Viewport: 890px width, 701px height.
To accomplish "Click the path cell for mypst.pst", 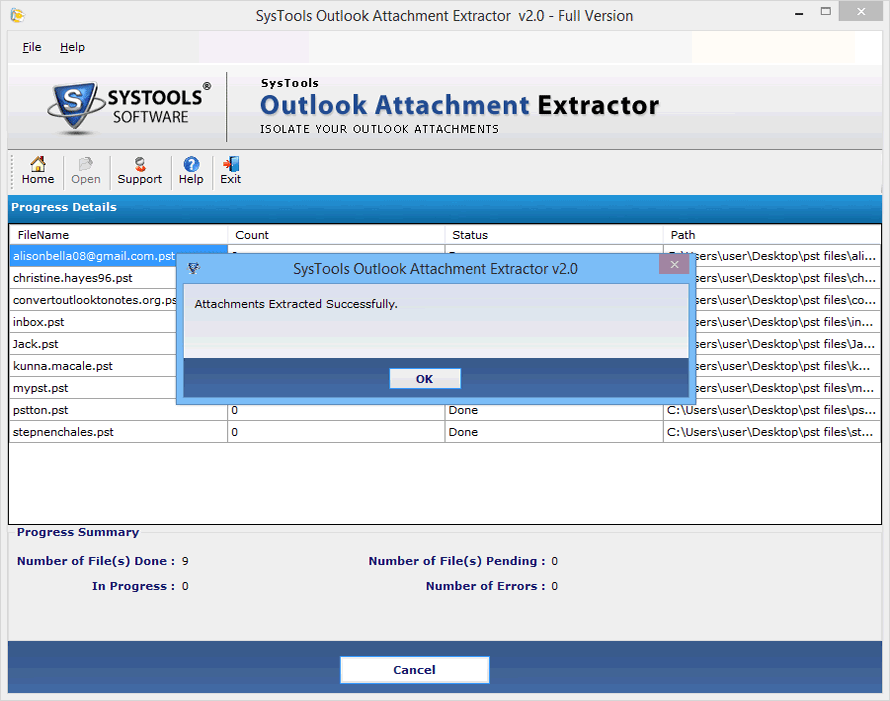I will pos(788,388).
